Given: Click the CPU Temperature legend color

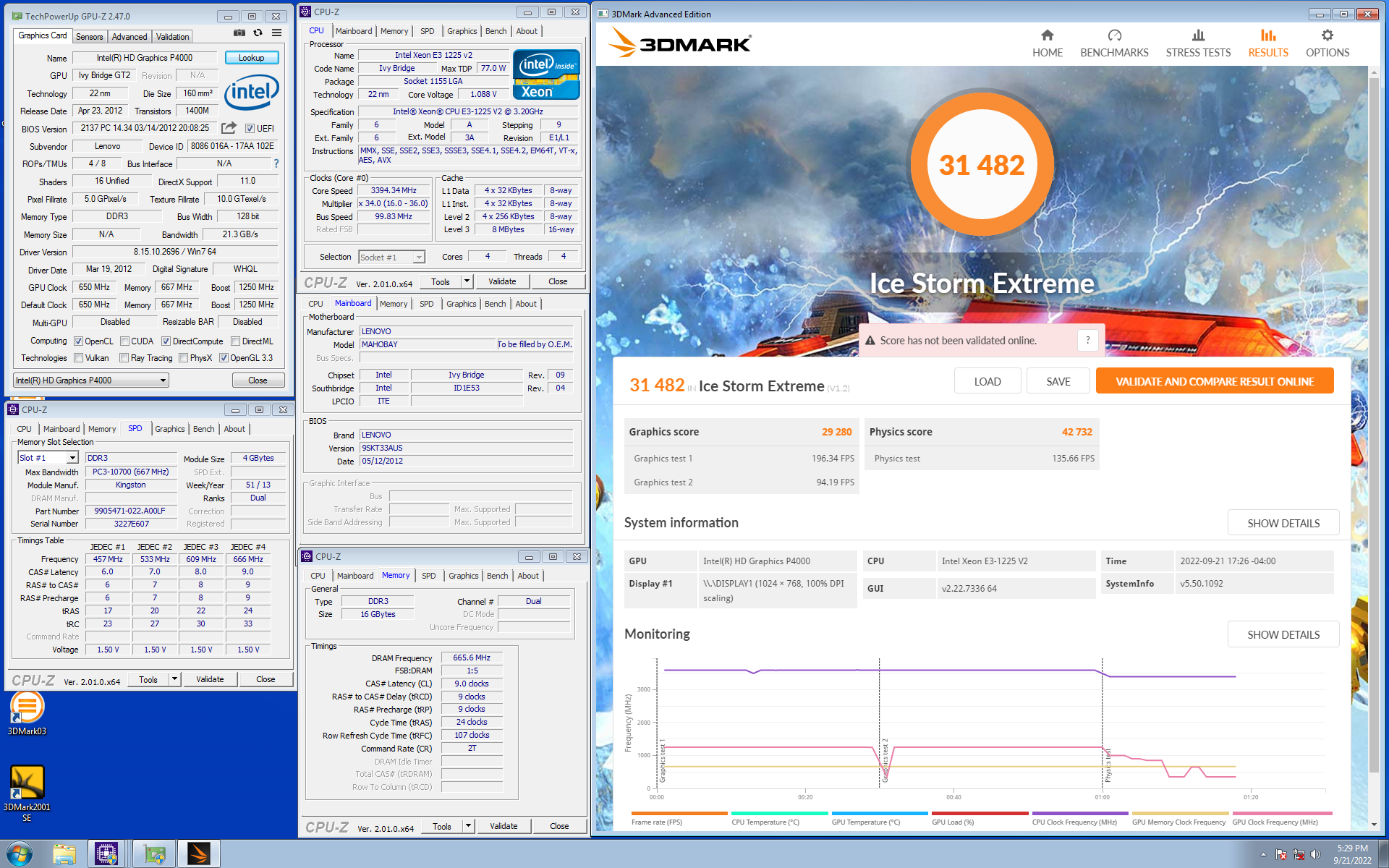Looking at the screenshot, I should [779, 814].
